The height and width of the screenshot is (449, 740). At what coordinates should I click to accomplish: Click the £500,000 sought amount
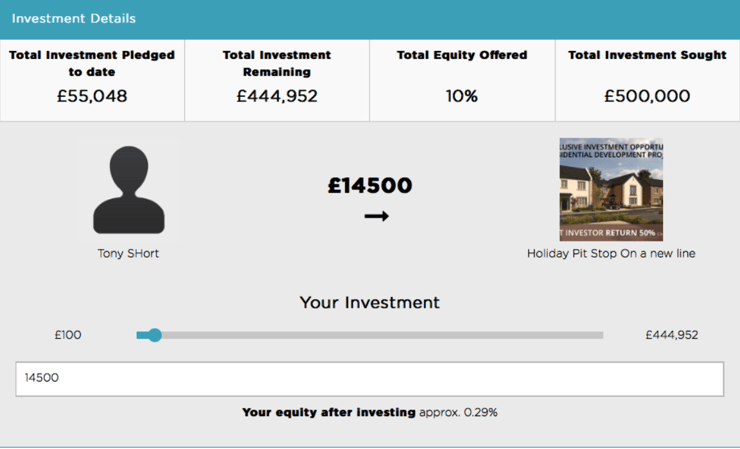(648, 96)
